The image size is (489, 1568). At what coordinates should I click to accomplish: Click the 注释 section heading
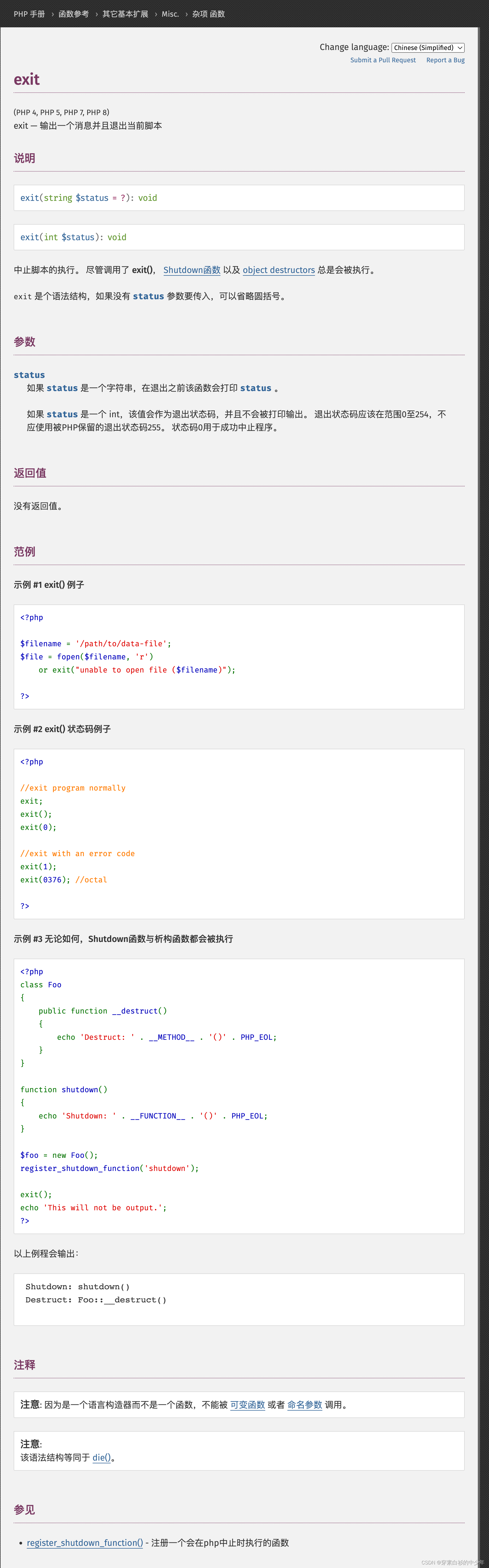[x=24, y=1365]
